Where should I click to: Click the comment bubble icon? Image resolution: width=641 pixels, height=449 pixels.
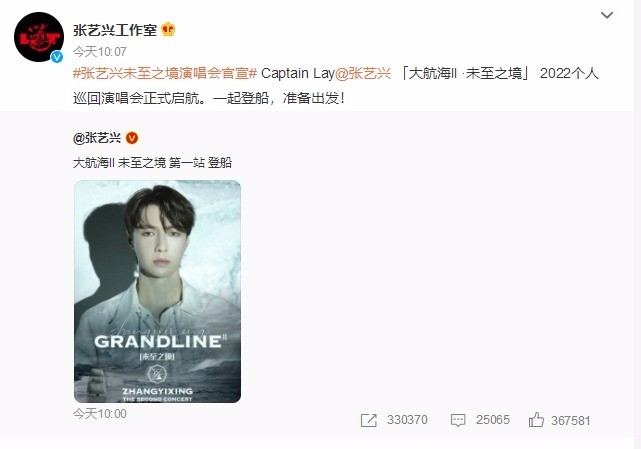coord(458,420)
